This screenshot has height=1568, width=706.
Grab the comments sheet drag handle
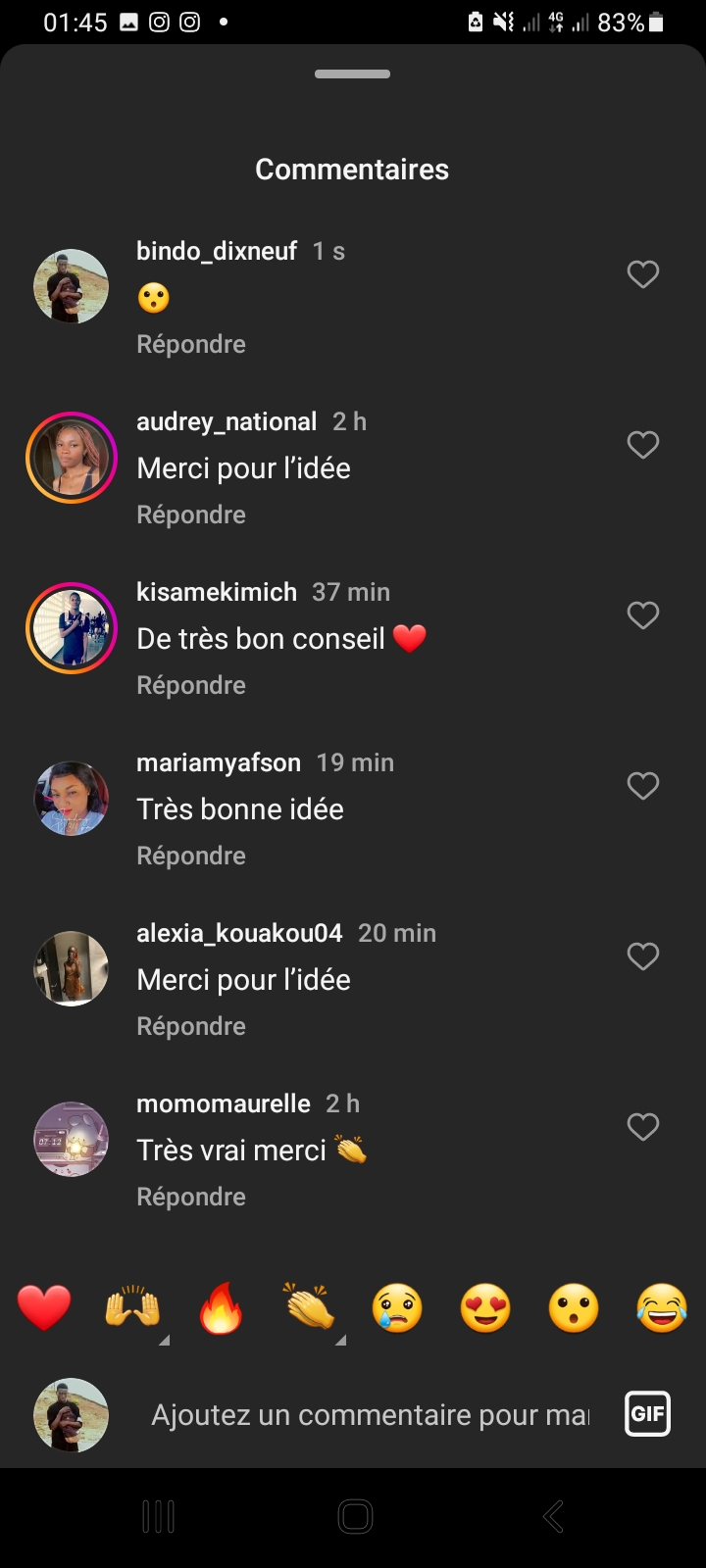coord(353,74)
